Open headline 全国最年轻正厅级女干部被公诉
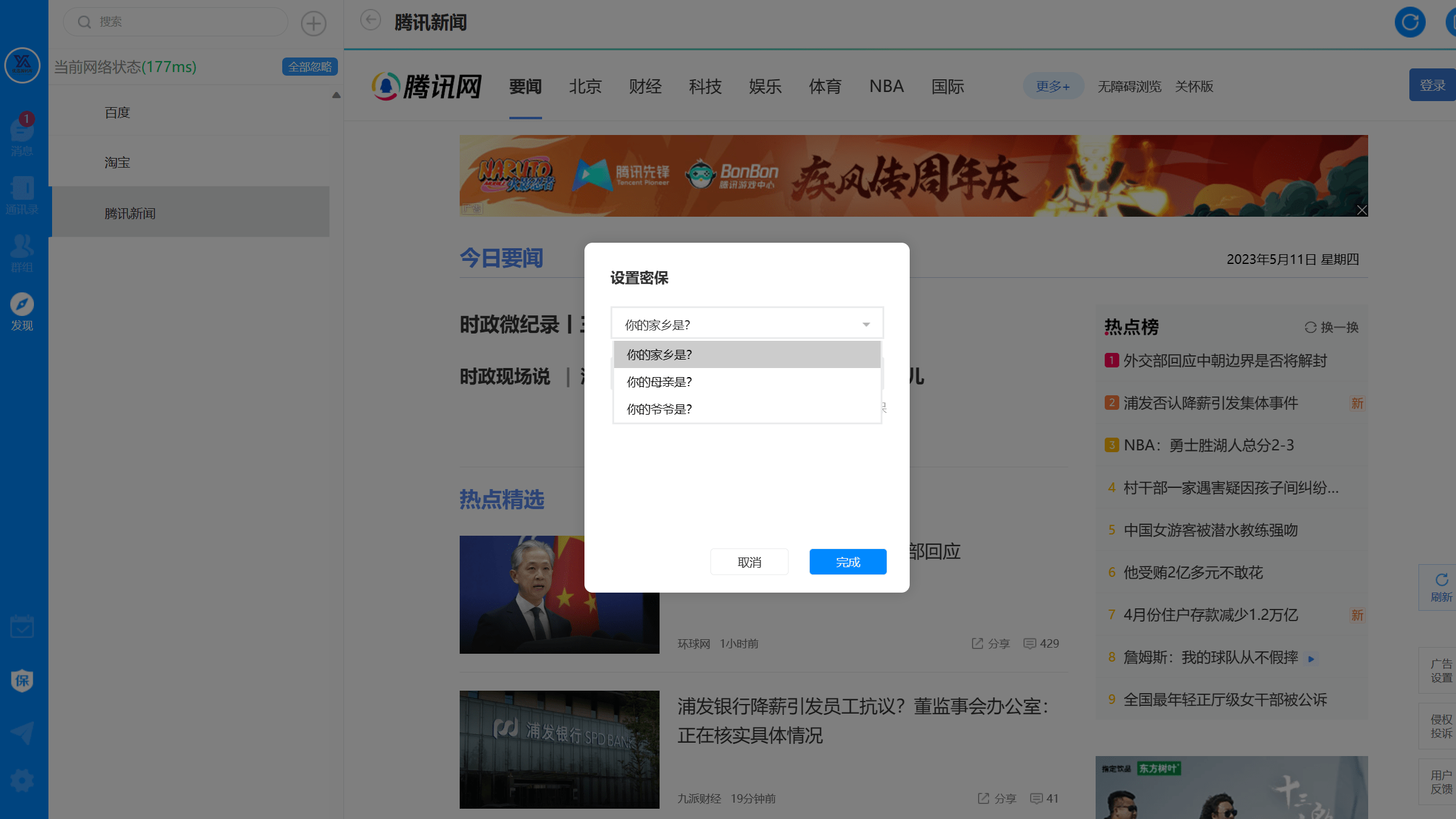The width and height of the screenshot is (1456, 819). (x=1225, y=700)
